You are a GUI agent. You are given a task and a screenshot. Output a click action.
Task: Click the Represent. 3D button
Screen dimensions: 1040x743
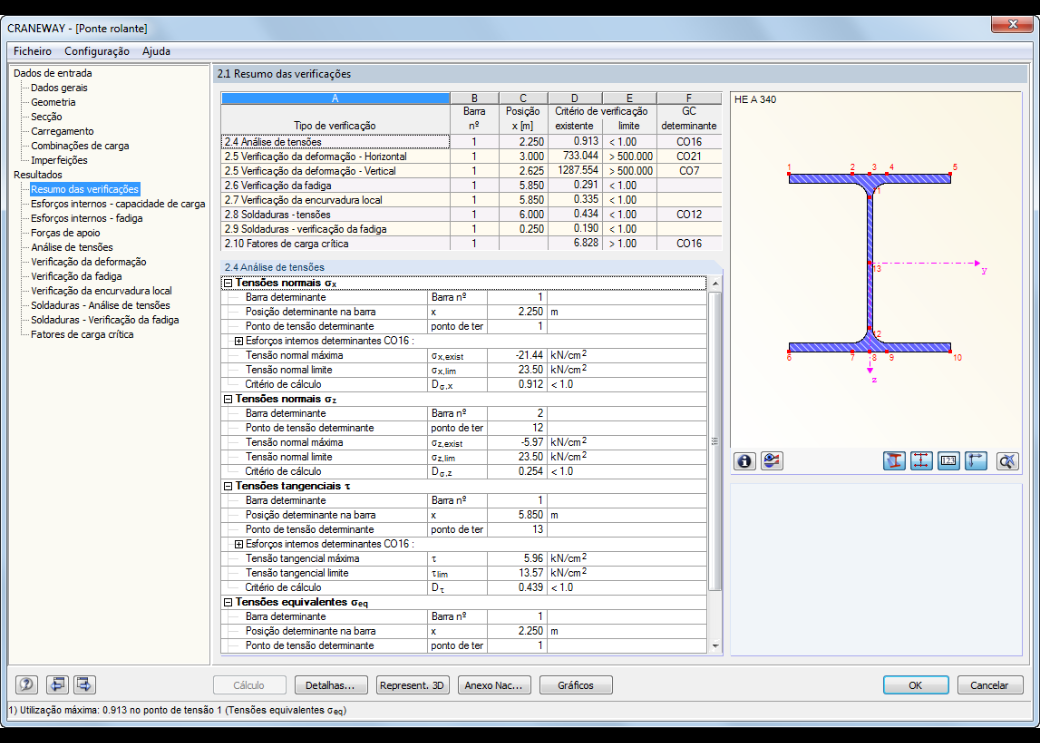point(413,685)
